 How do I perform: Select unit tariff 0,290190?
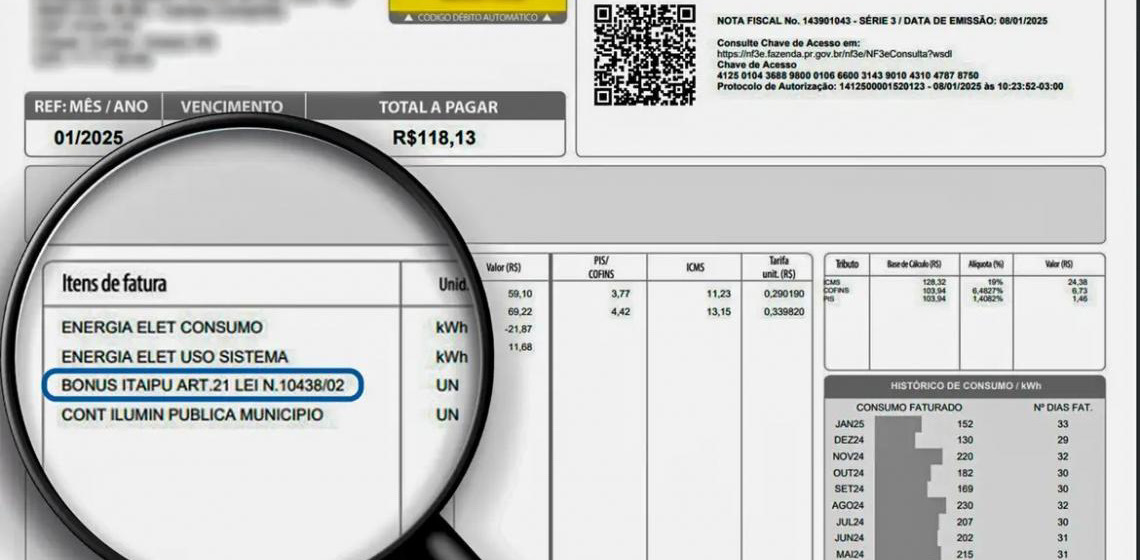(x=784, y=294)
